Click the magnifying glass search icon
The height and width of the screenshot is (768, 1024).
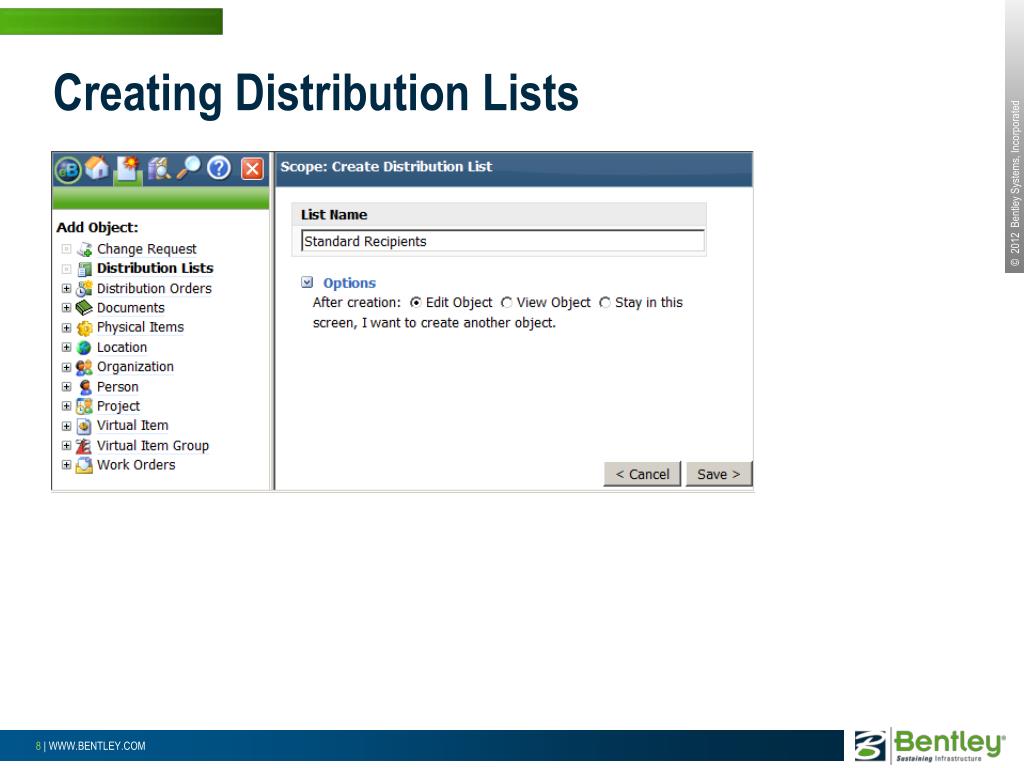189,168
